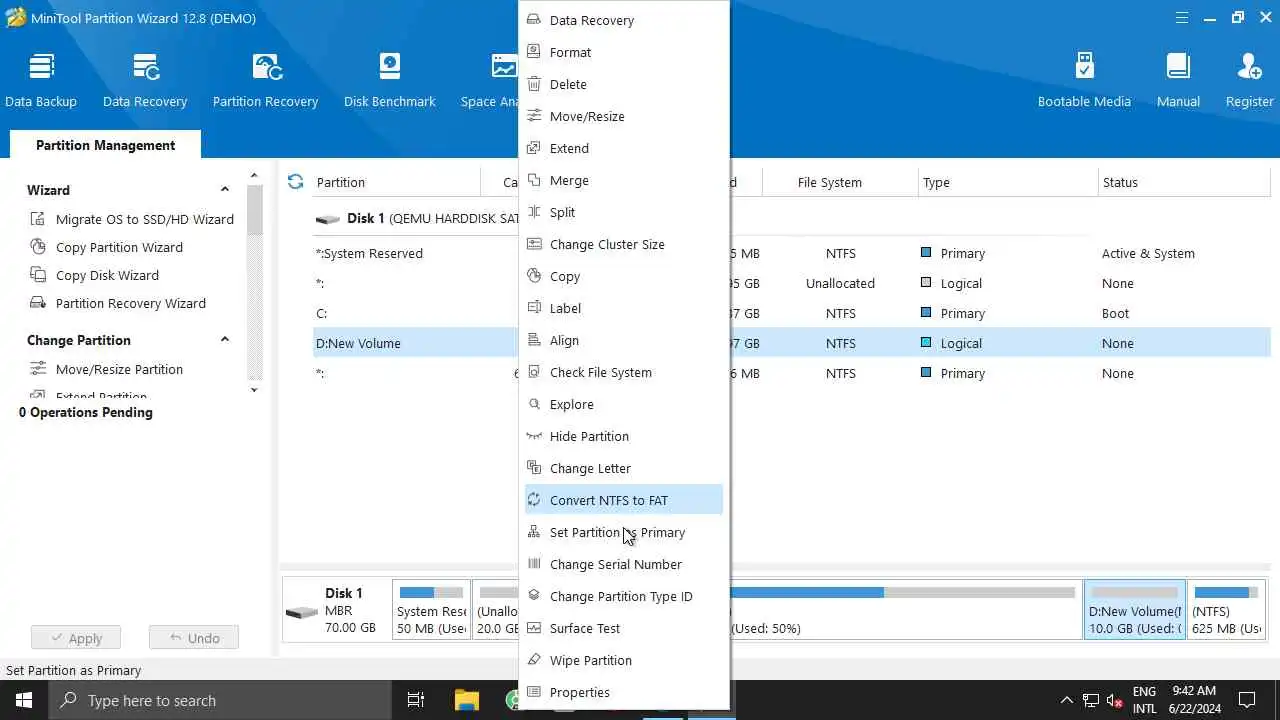Click Partition Recovery Wizard icon

(38, 303)
